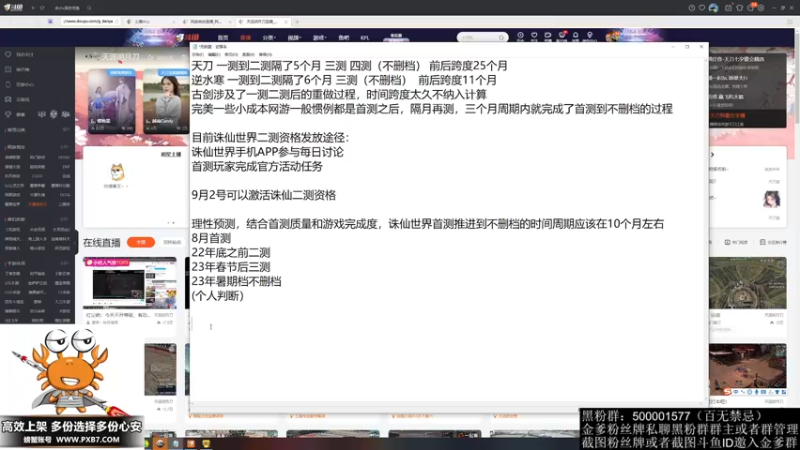The image size is (800, 450).
Task: Switch to the 主播中心 browser tab
Action: coord(148,22)
